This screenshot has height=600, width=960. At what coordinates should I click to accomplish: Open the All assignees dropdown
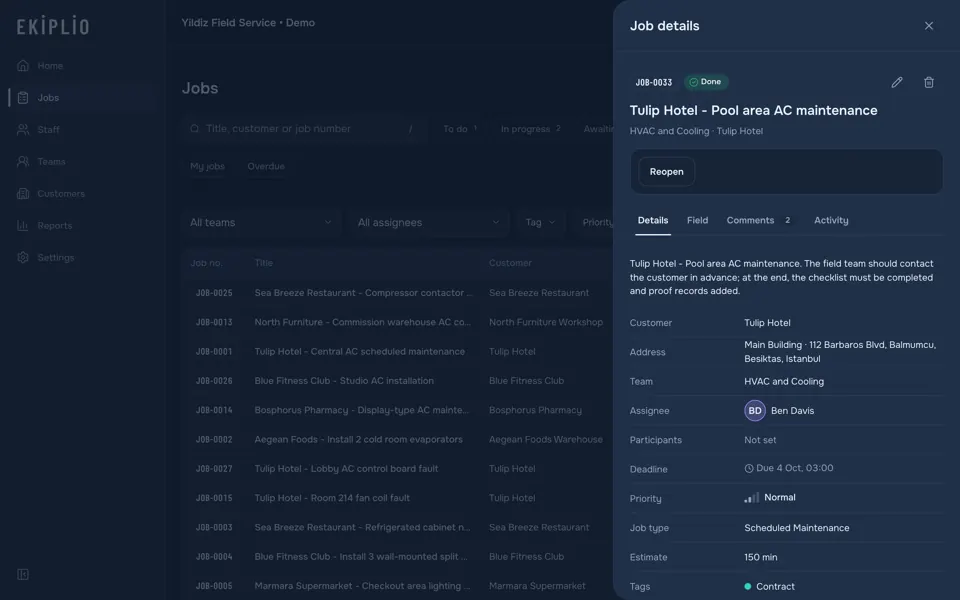[429, 222]
